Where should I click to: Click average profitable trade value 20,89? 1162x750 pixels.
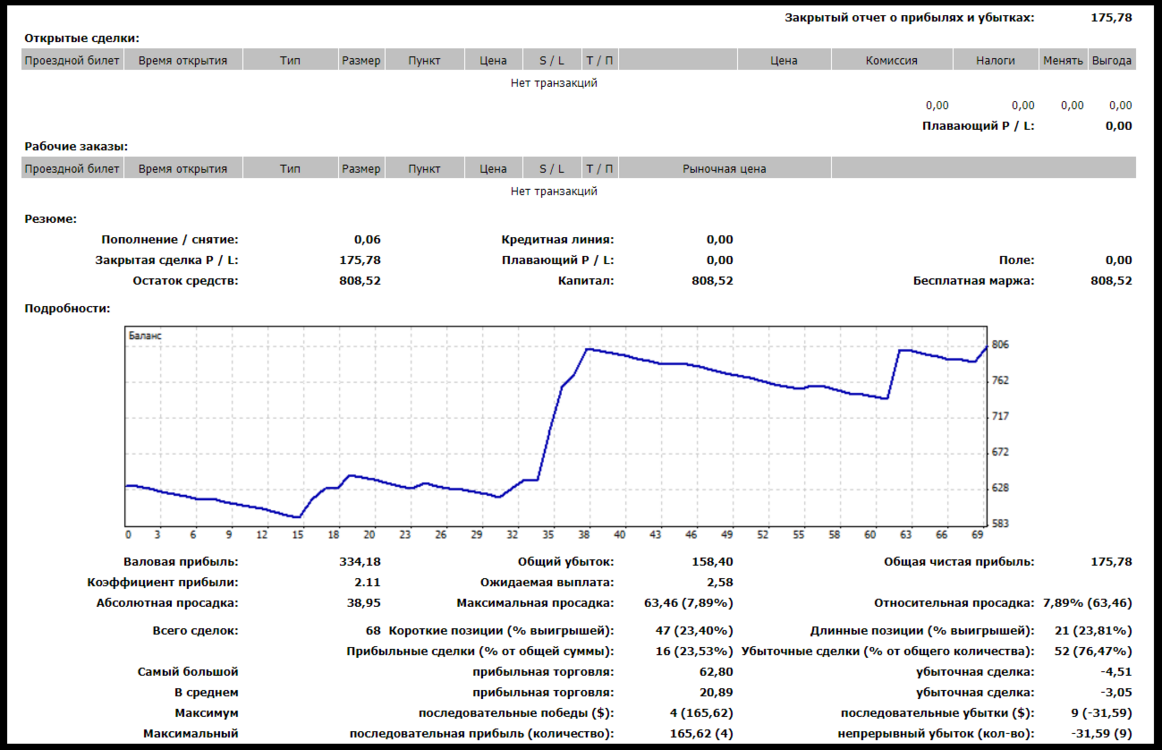point(716,692)
